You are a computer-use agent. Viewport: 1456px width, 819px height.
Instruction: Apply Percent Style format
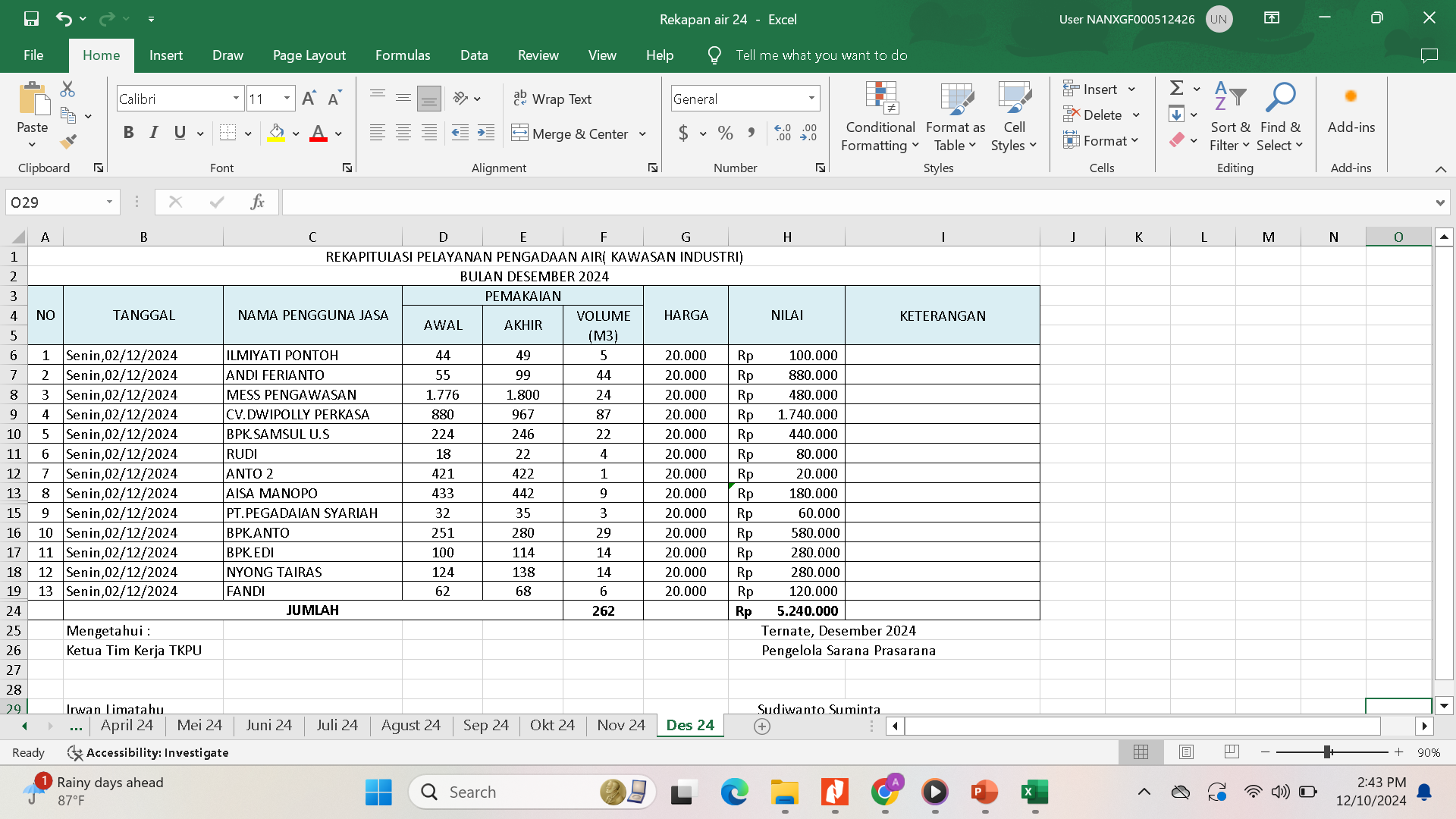726,133
